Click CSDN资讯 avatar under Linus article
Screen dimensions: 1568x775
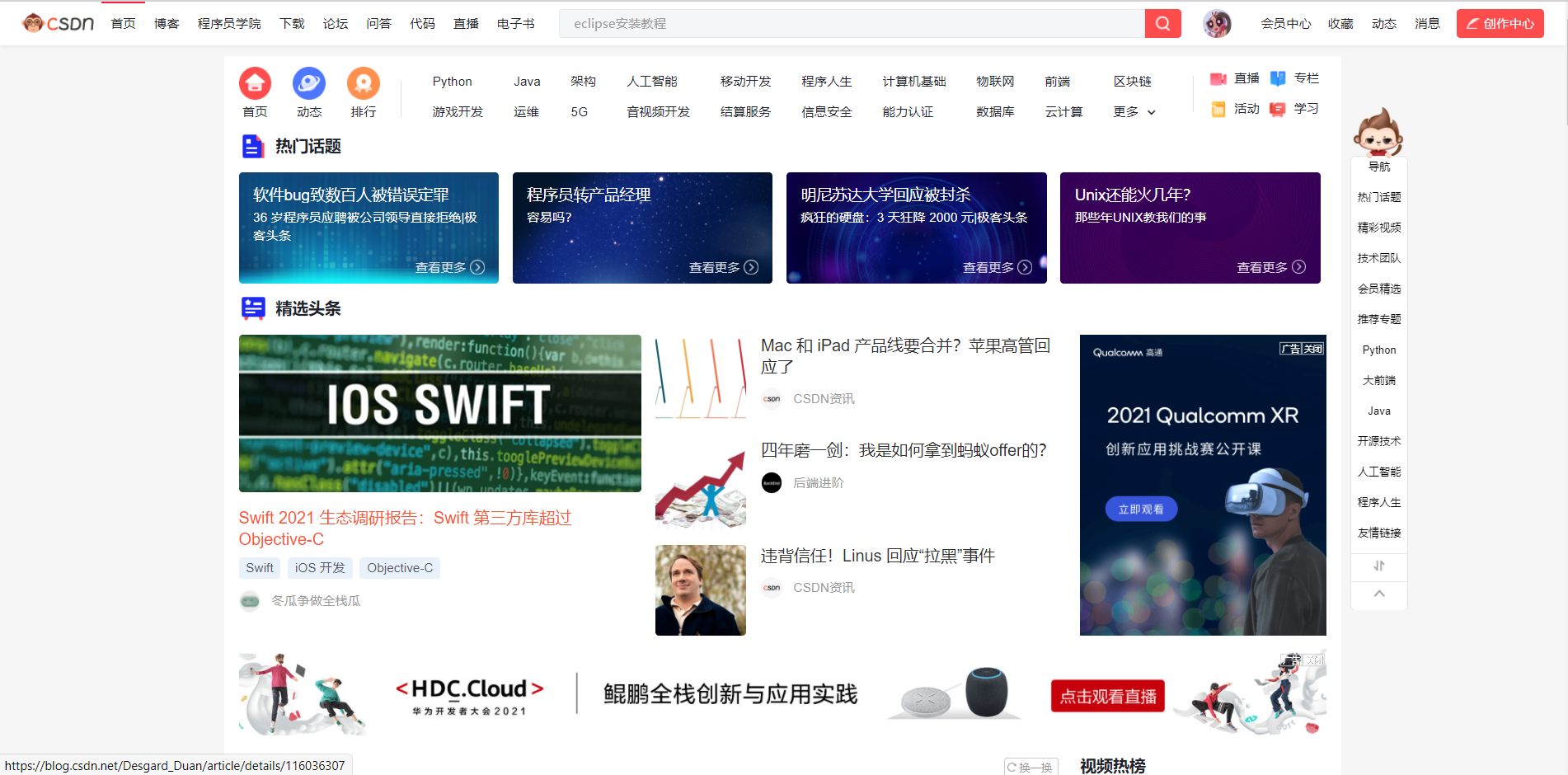coord(772,588)
